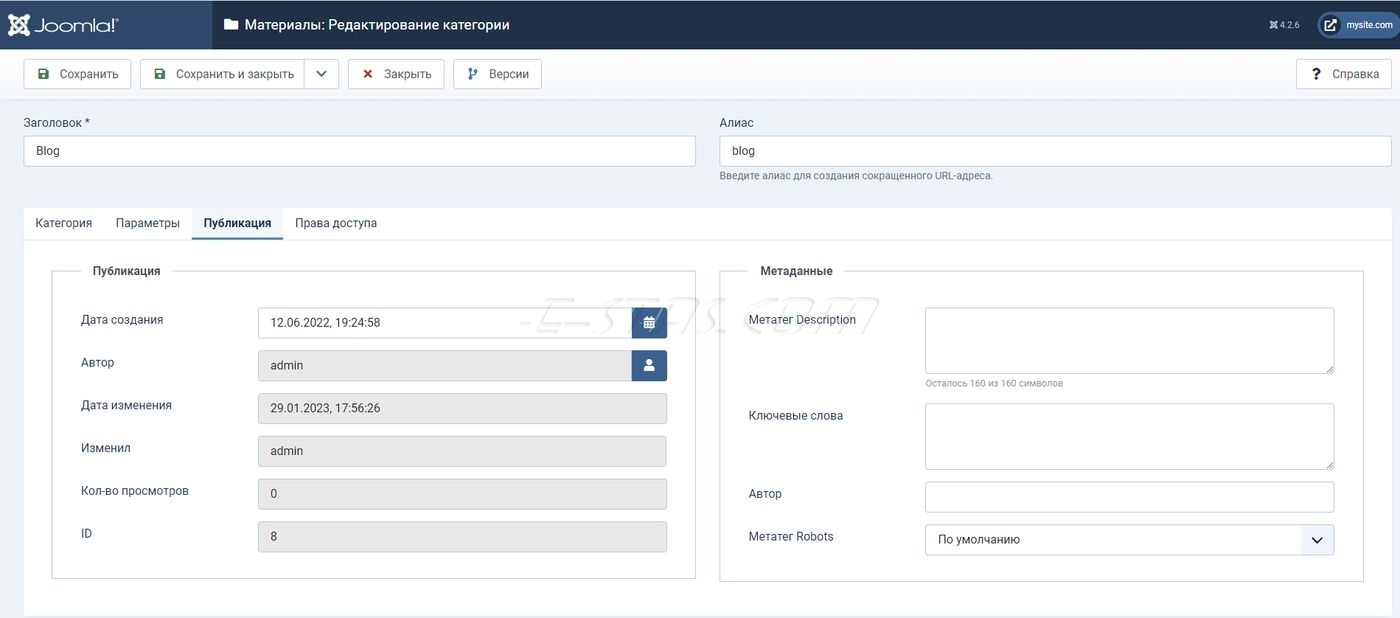Open the Метатег Robots dropdown
This screenshot has height=618, width=1400.
(x=1129, y=540)
